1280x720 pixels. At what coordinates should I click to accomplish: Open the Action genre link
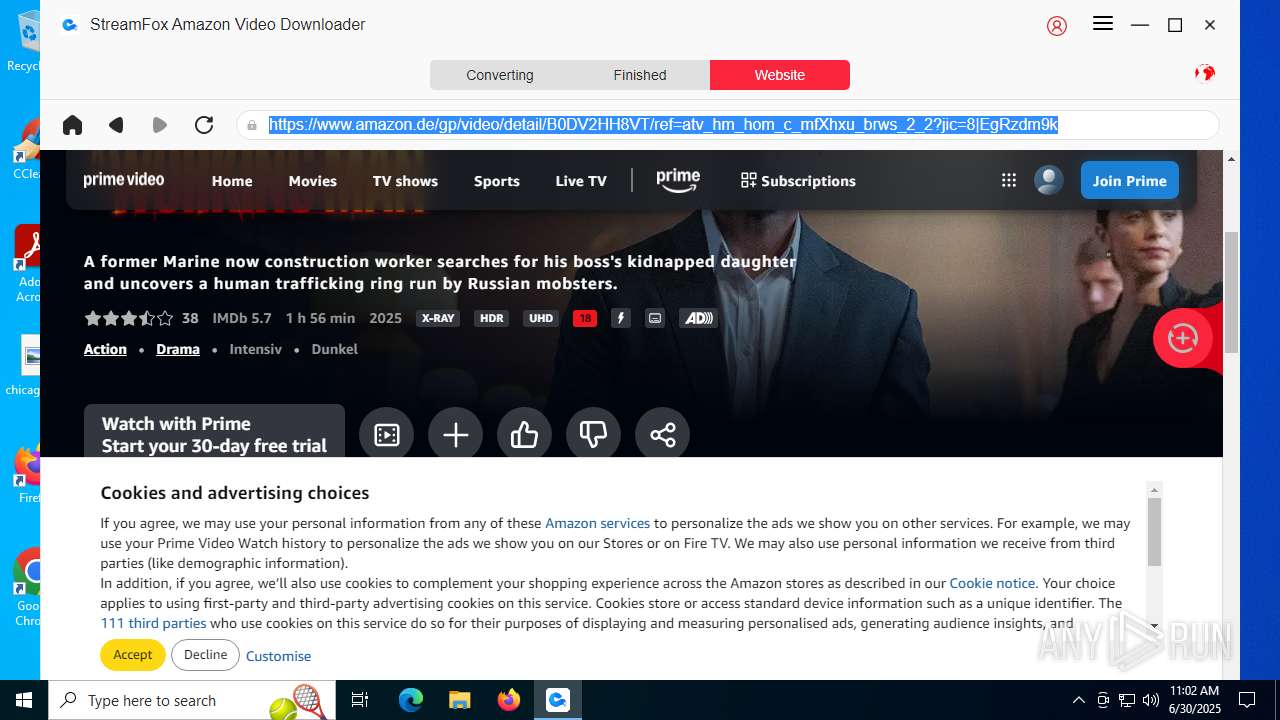point(105,349)
